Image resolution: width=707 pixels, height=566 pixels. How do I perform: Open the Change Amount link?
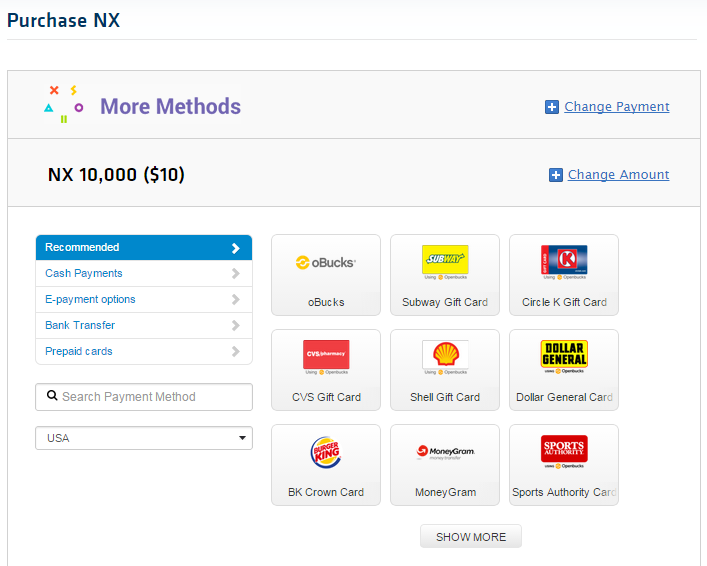[618, 175]
